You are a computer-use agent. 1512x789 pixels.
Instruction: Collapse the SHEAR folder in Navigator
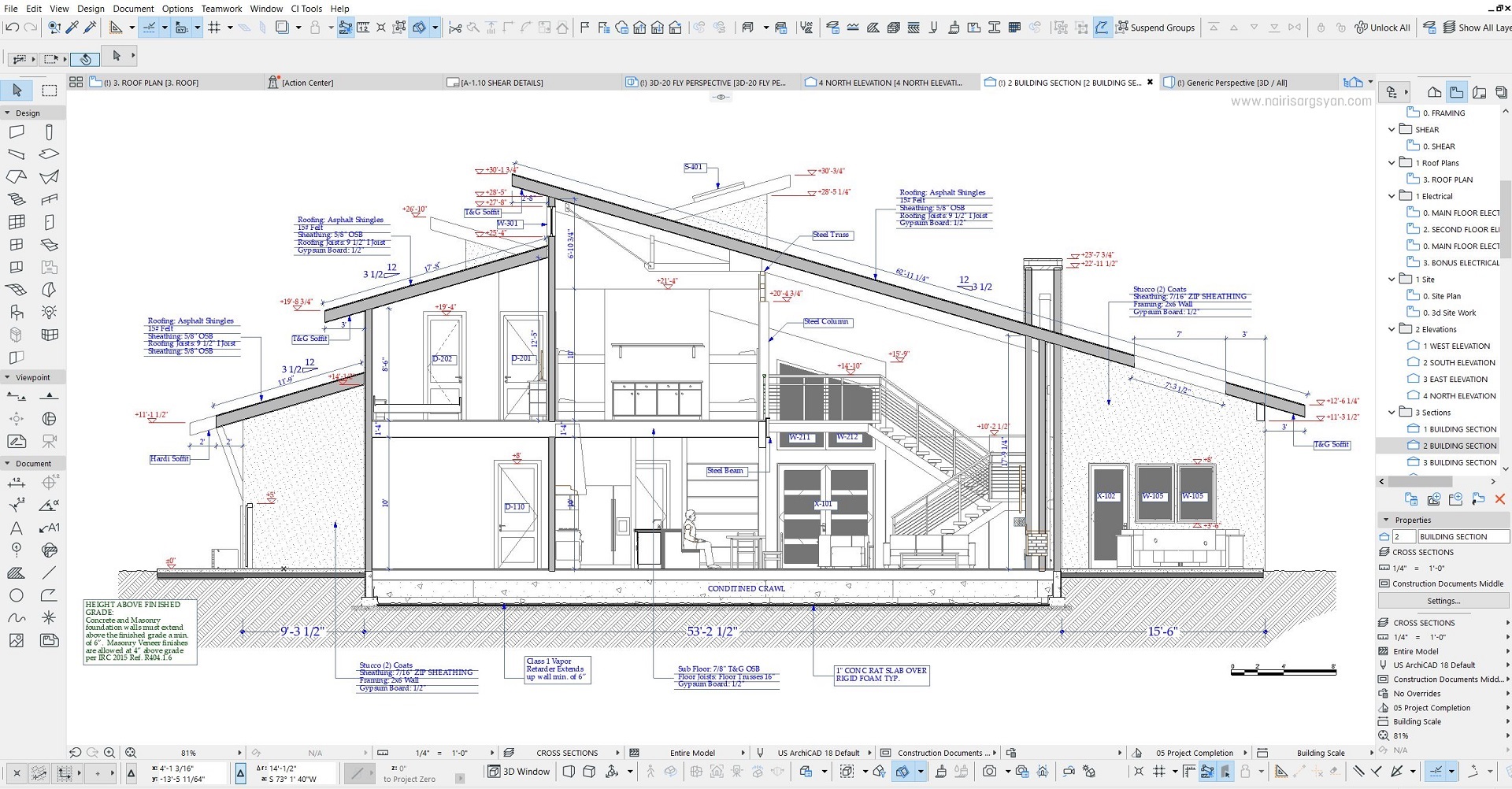pos(1392,129)
